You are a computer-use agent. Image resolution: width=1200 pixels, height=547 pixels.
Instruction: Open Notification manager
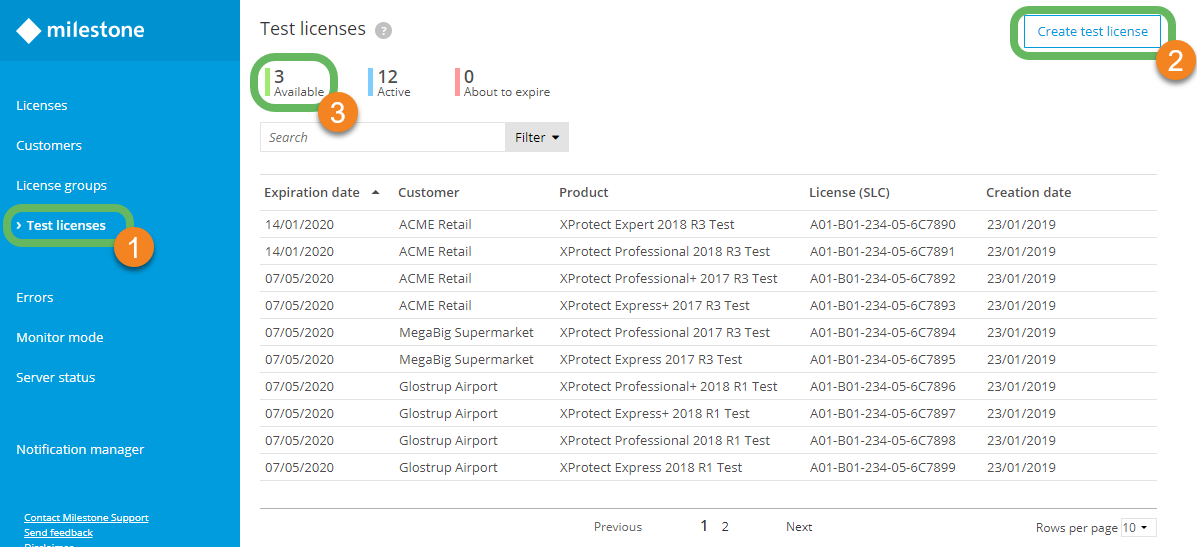pyautogui.click(x=80, y=449)
